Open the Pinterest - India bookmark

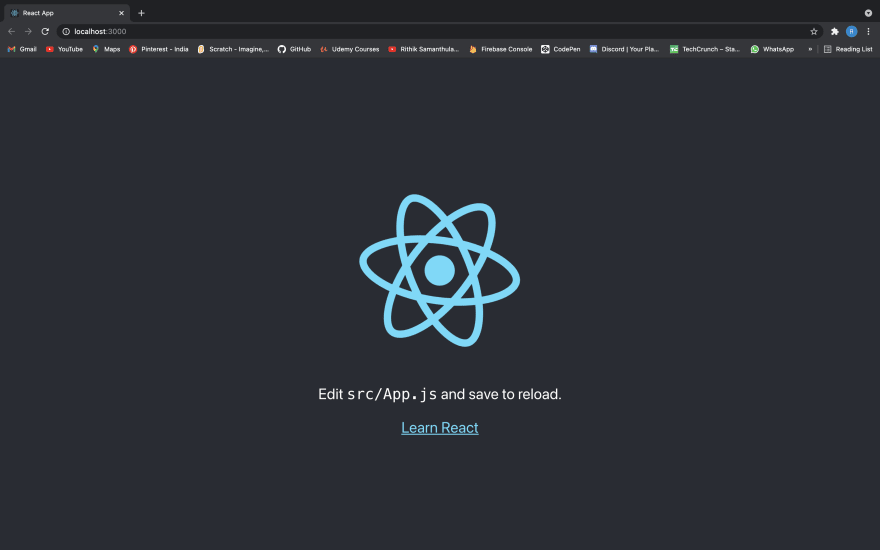pos(159,49)
